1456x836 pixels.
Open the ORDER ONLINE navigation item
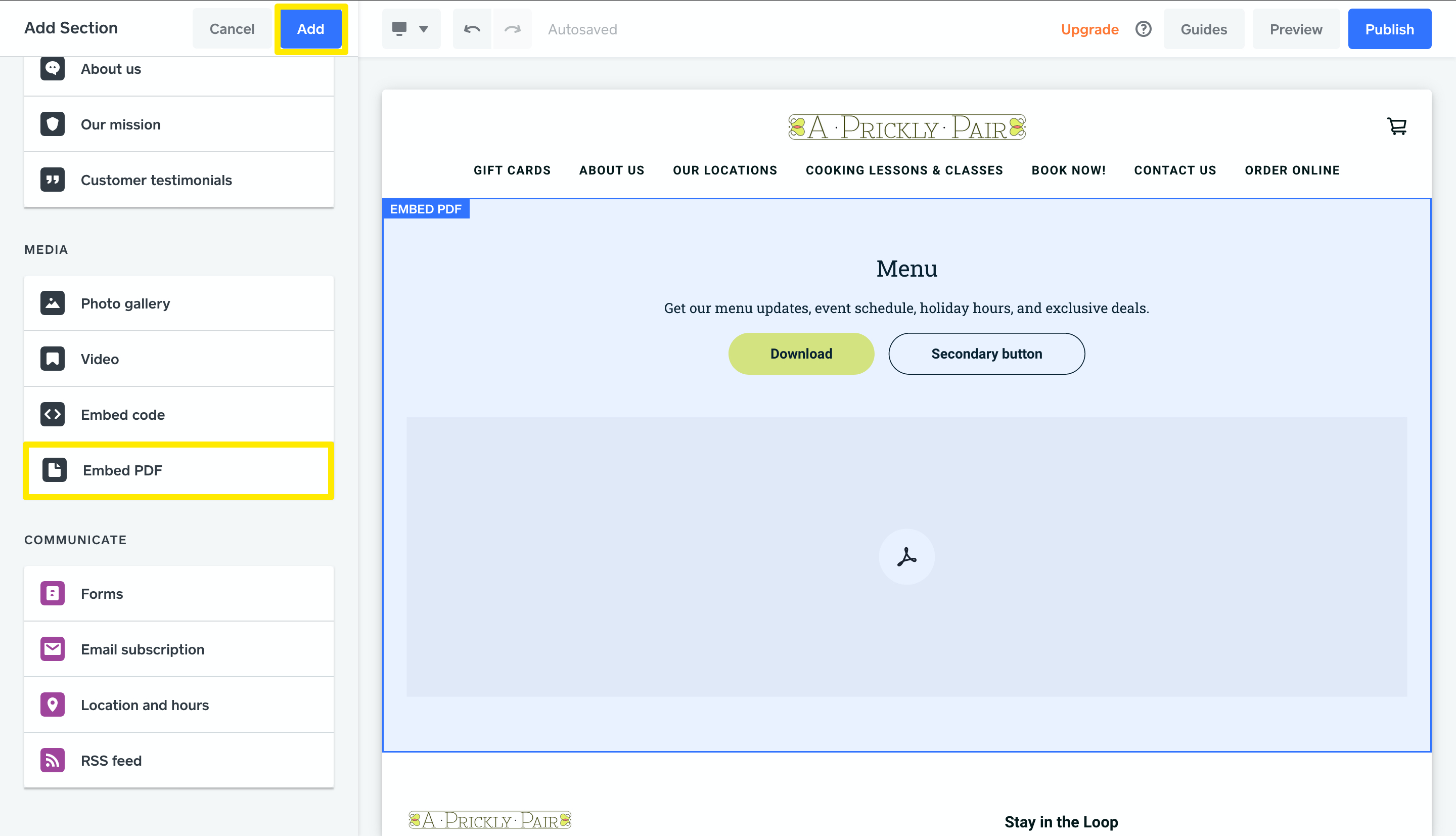click(x=1292, y=170)
